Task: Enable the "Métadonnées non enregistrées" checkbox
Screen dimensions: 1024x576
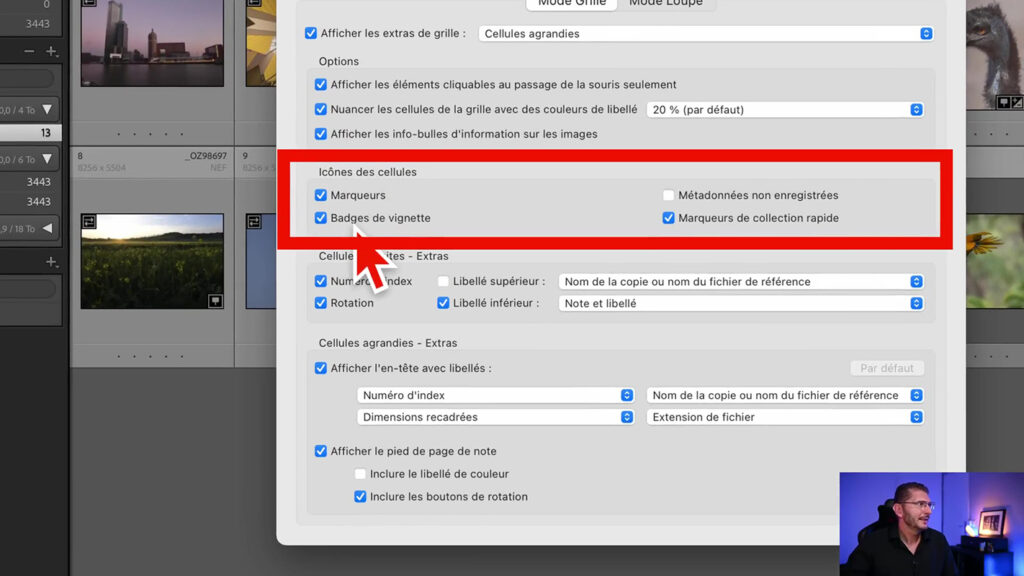Action: 669,195
